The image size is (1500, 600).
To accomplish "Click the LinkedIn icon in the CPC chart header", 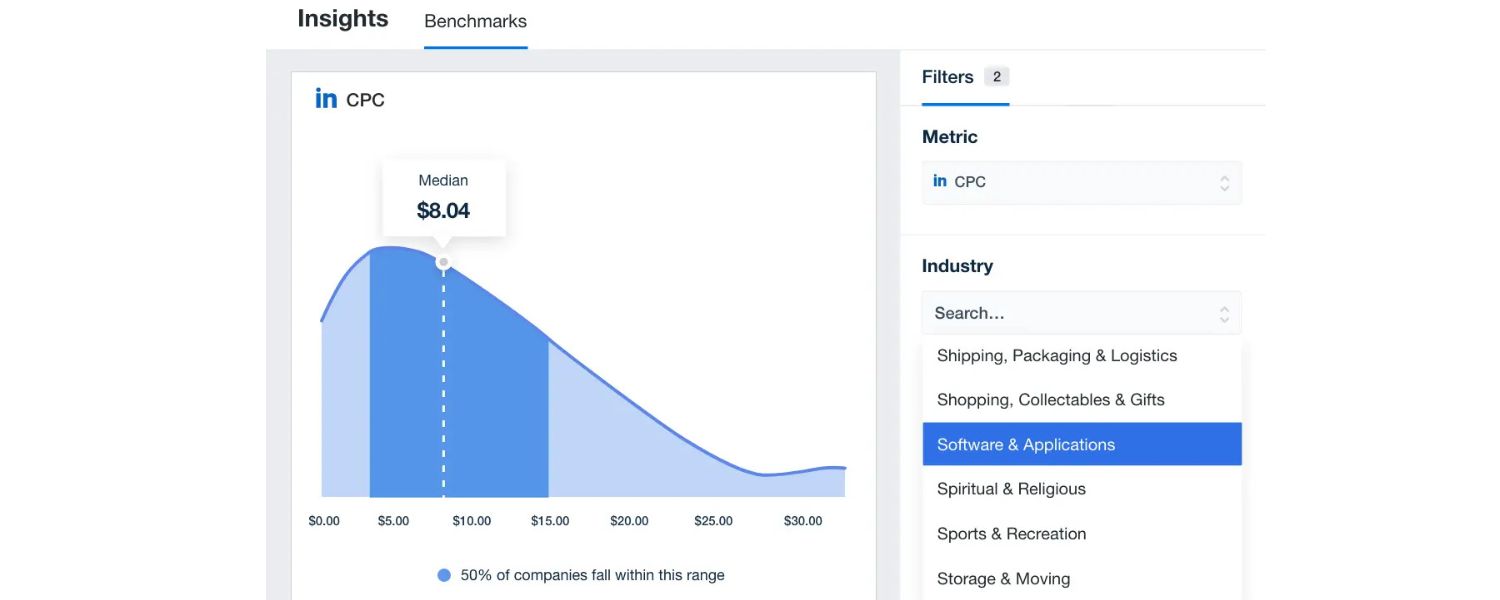I will point(325,97).
